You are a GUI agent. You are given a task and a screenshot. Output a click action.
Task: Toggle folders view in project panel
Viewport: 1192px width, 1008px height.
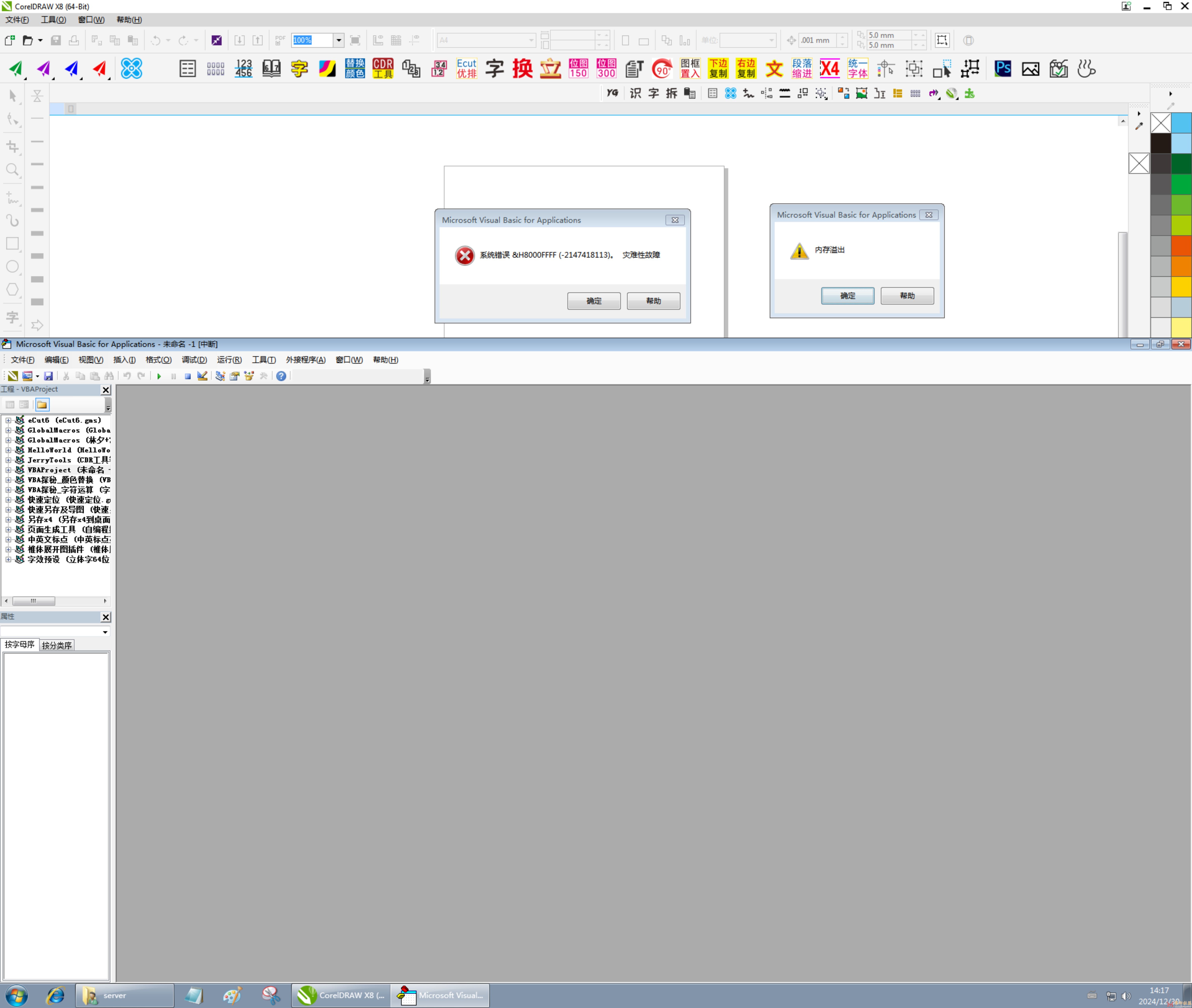tap(42, 405)
